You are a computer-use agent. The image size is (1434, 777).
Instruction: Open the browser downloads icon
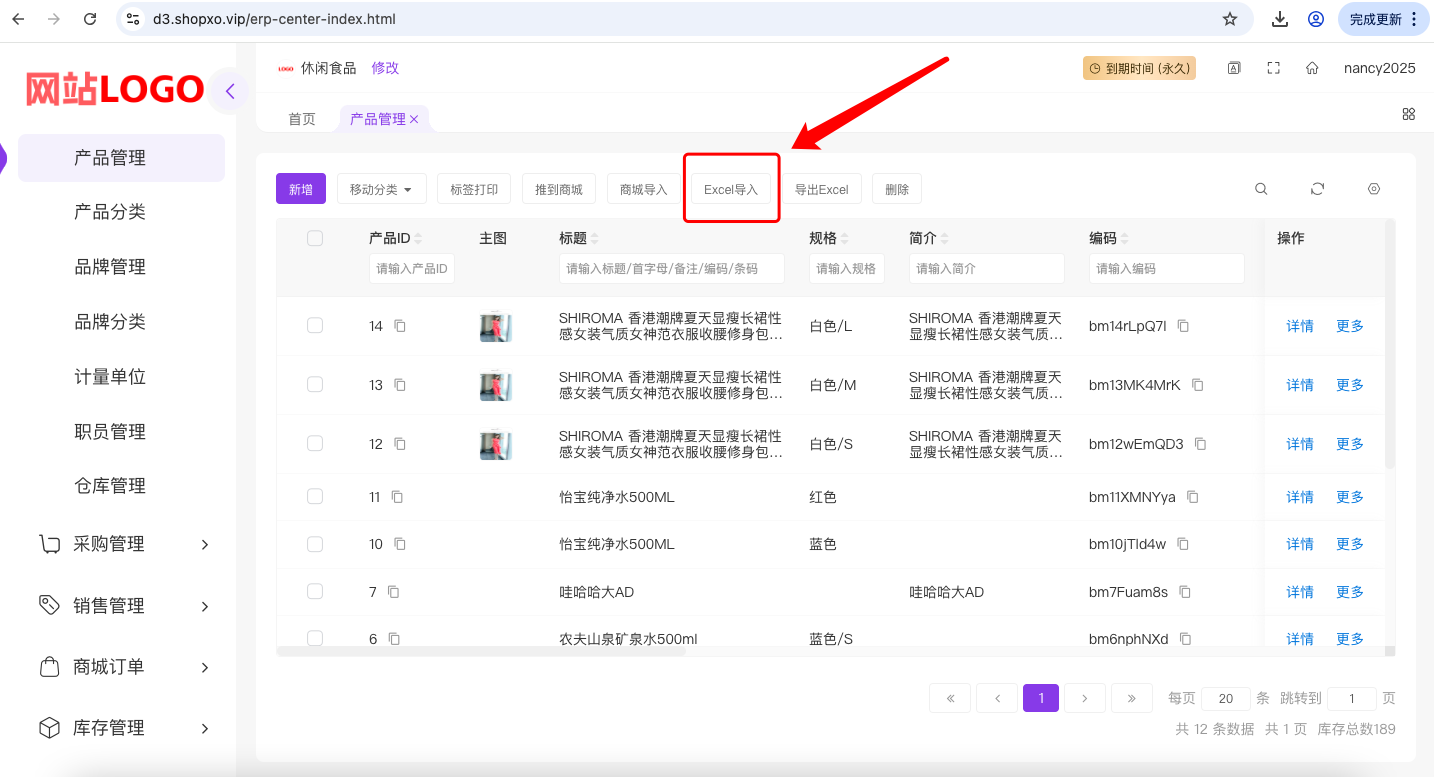1280,19
